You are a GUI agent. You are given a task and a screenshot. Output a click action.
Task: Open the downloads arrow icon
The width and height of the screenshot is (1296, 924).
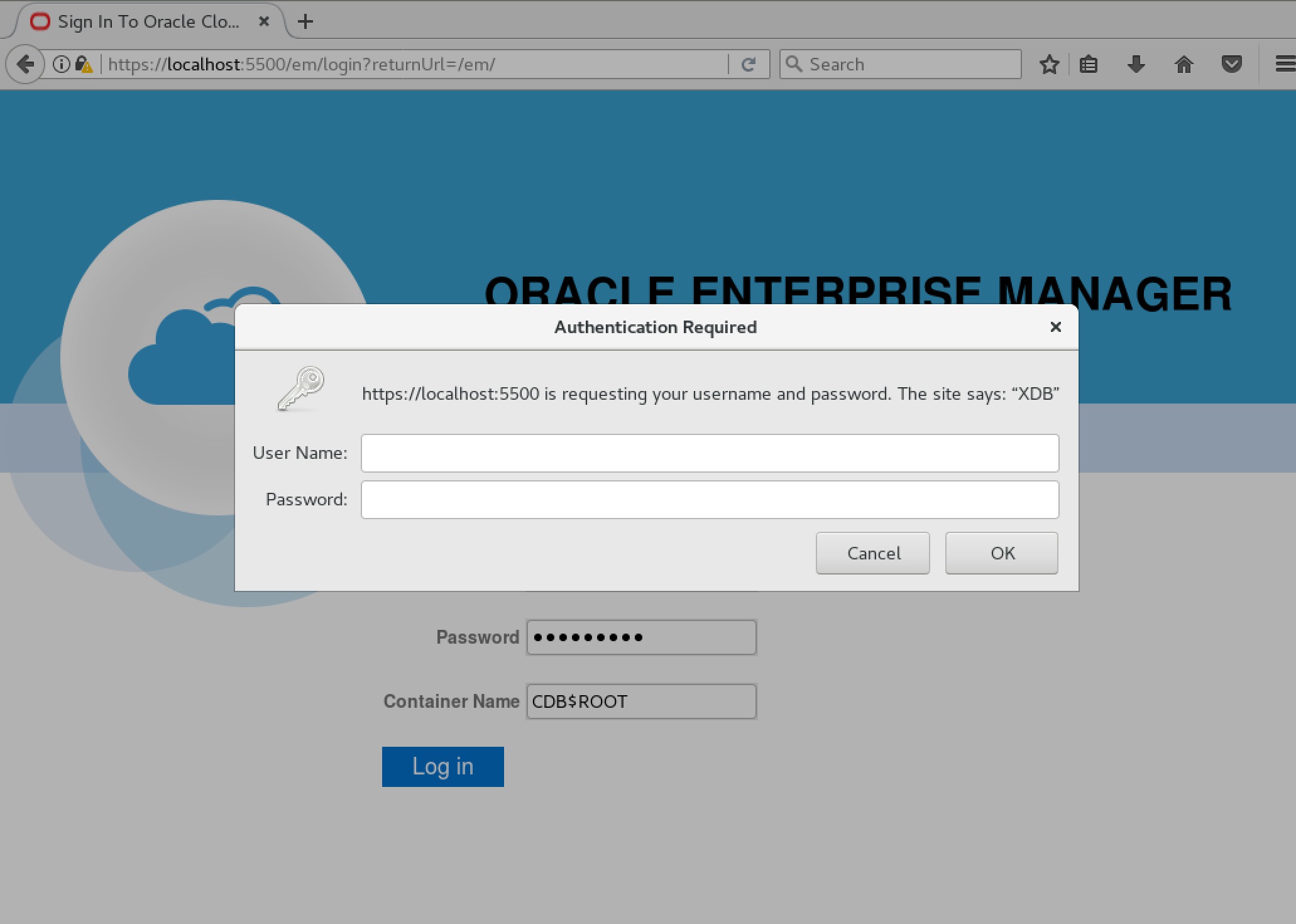pos(1136,64)
